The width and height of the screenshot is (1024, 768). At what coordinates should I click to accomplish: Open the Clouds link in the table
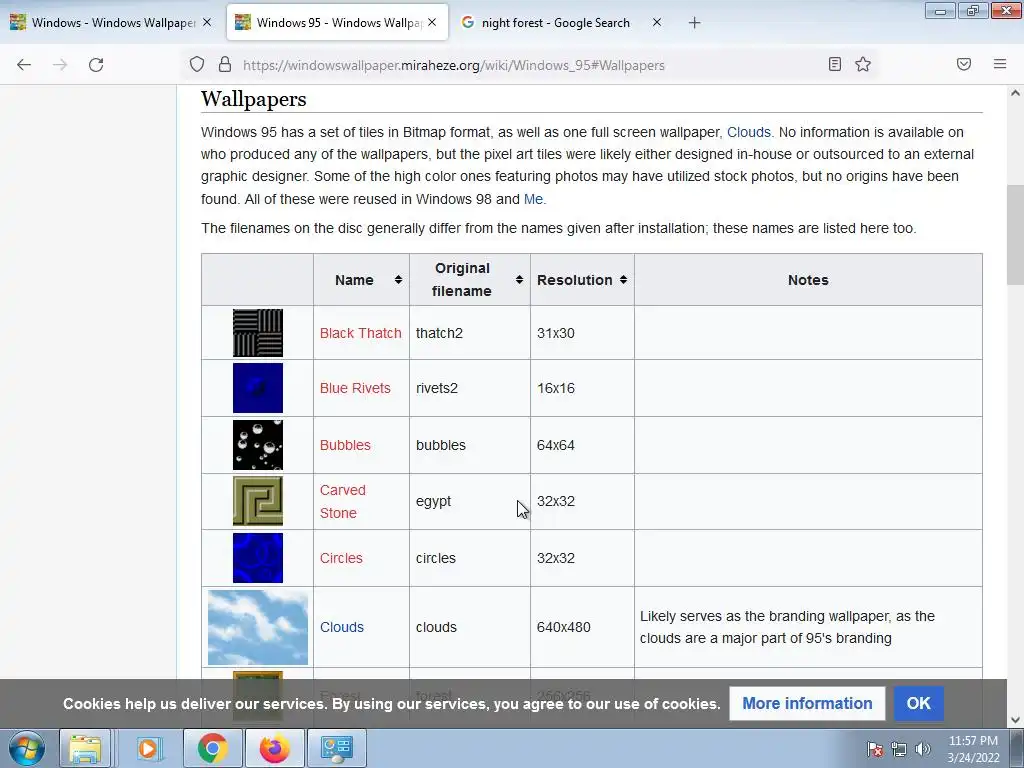pyautogui.click(x=342, y=627)
